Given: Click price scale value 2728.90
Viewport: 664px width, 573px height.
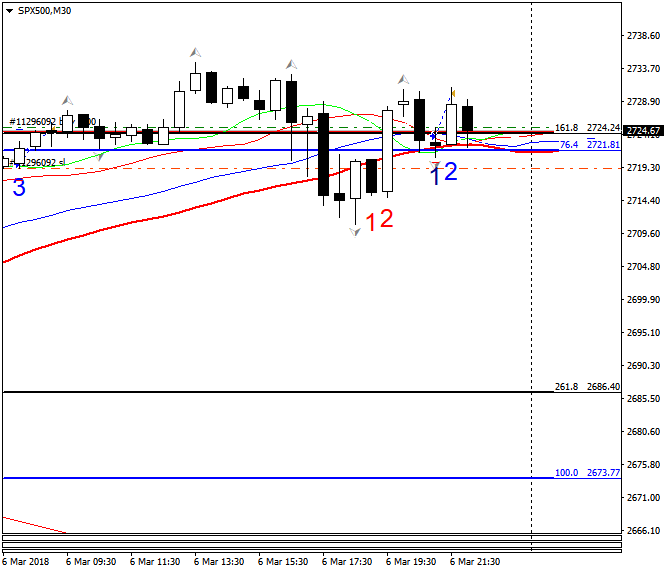Looking at the screenshot, I should 643,102.
